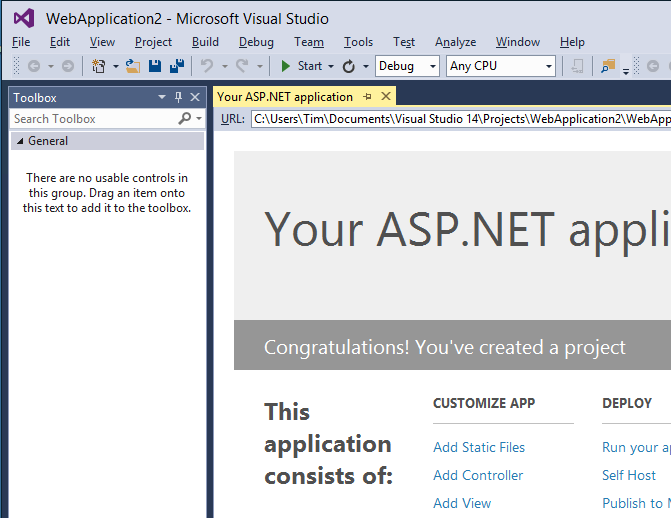Image resolution: width=671 pixels, height=518 pixels.
Task: Click the Add Static Files link
Action: 479,447
